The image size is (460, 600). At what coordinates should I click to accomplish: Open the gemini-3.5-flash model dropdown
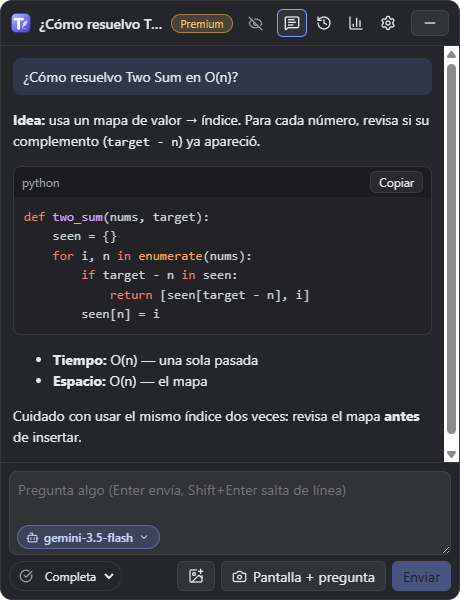[x=88, y=538]
